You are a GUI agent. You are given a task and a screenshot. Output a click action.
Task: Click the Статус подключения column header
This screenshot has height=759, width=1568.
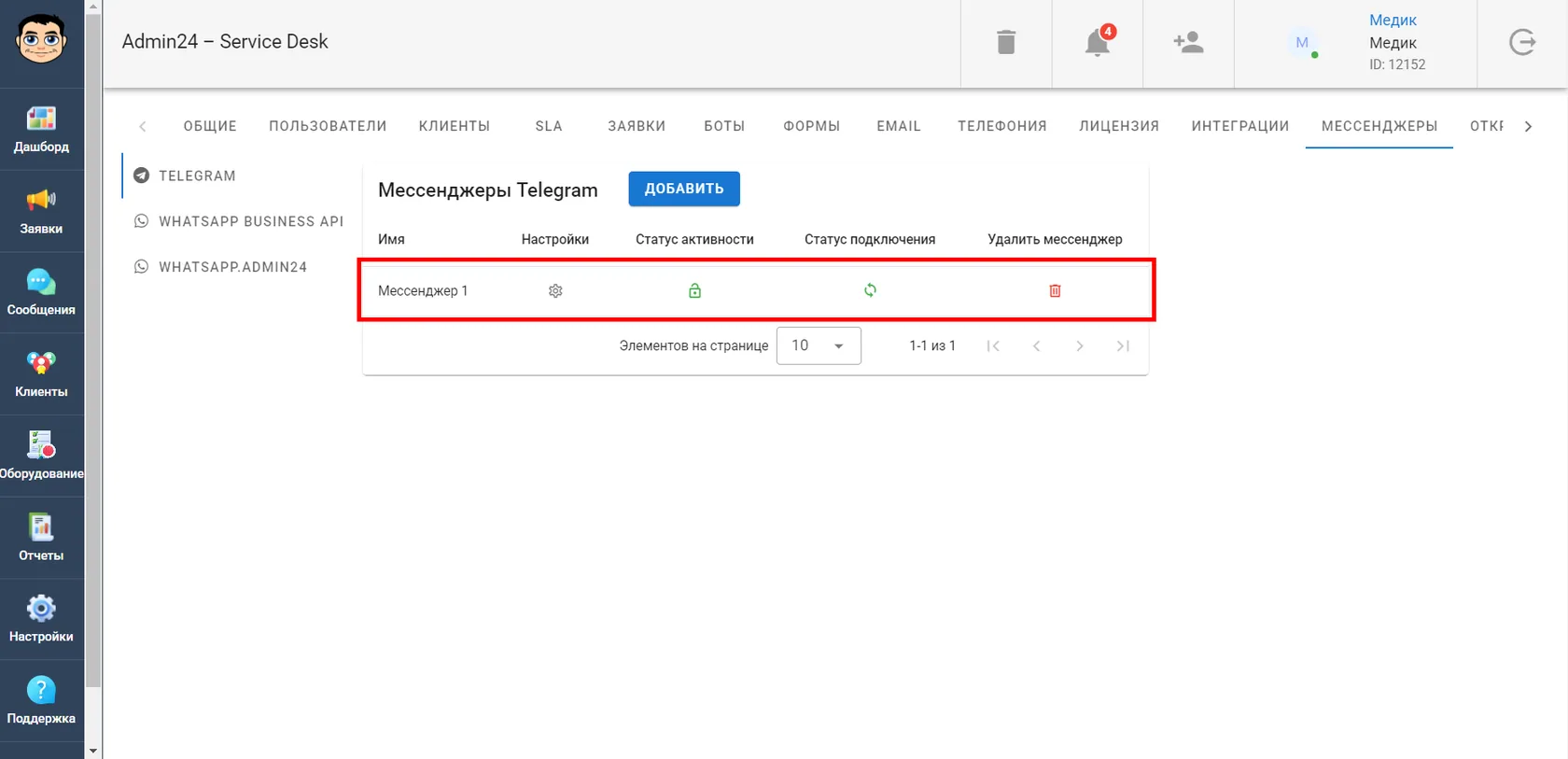[x=870, y=239]
